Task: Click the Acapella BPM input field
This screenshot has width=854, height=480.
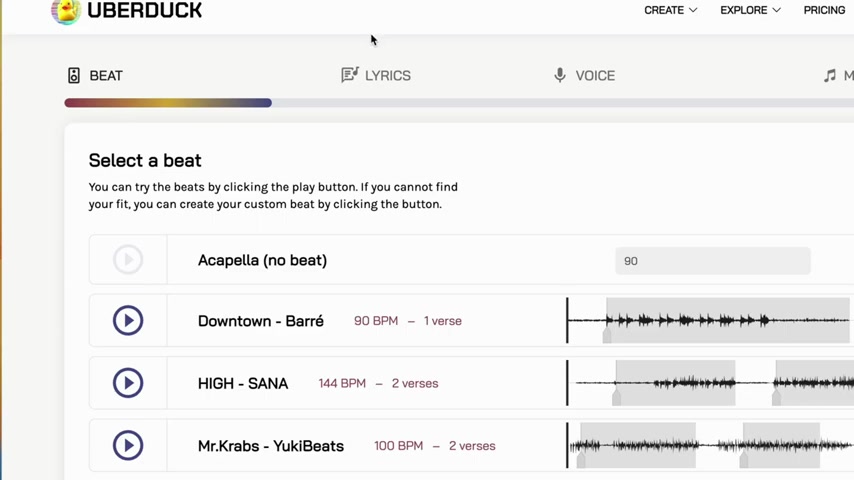Action: 712,261
